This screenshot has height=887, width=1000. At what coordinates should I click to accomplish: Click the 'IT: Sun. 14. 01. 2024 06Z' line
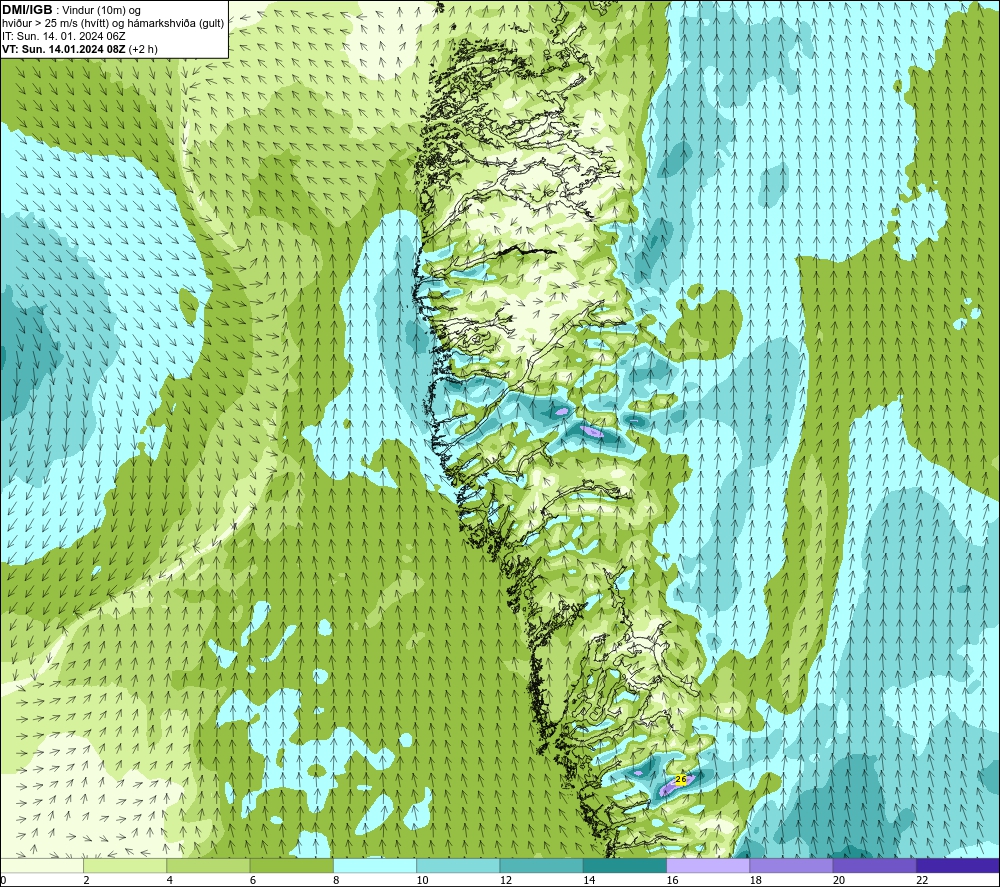tap(64, 36)
